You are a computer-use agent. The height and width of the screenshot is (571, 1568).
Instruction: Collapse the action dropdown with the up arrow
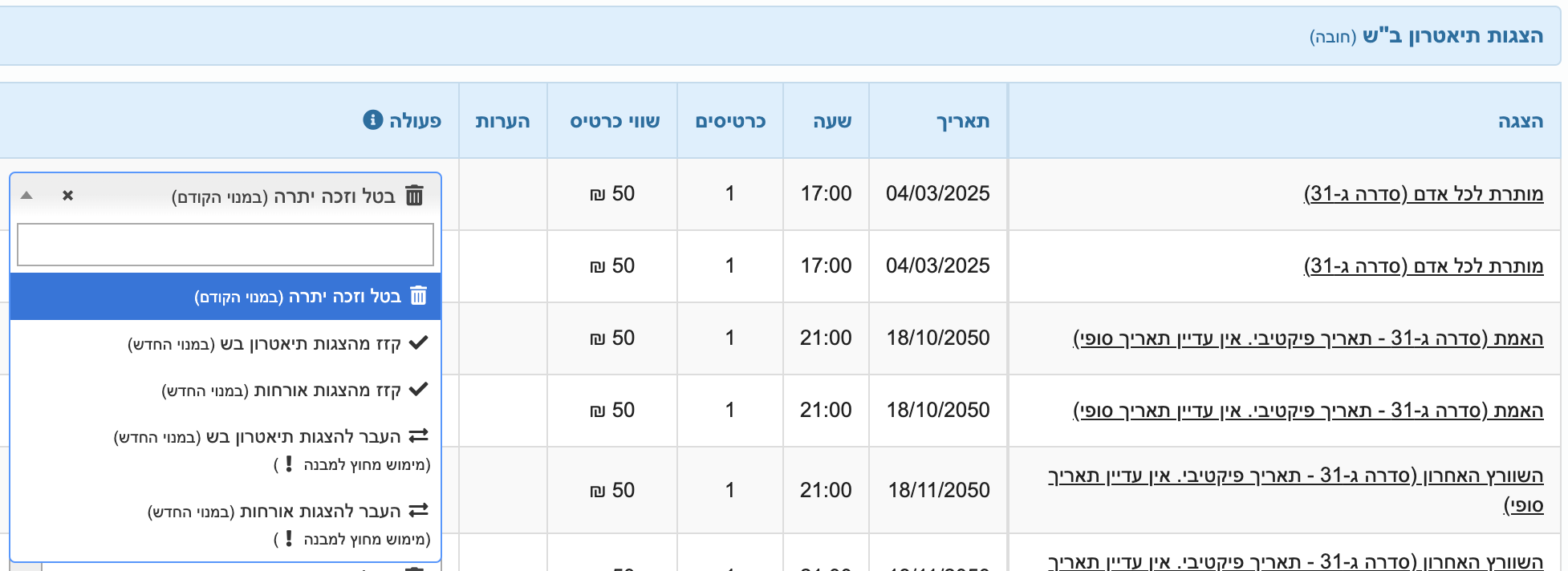pos(26,195)
